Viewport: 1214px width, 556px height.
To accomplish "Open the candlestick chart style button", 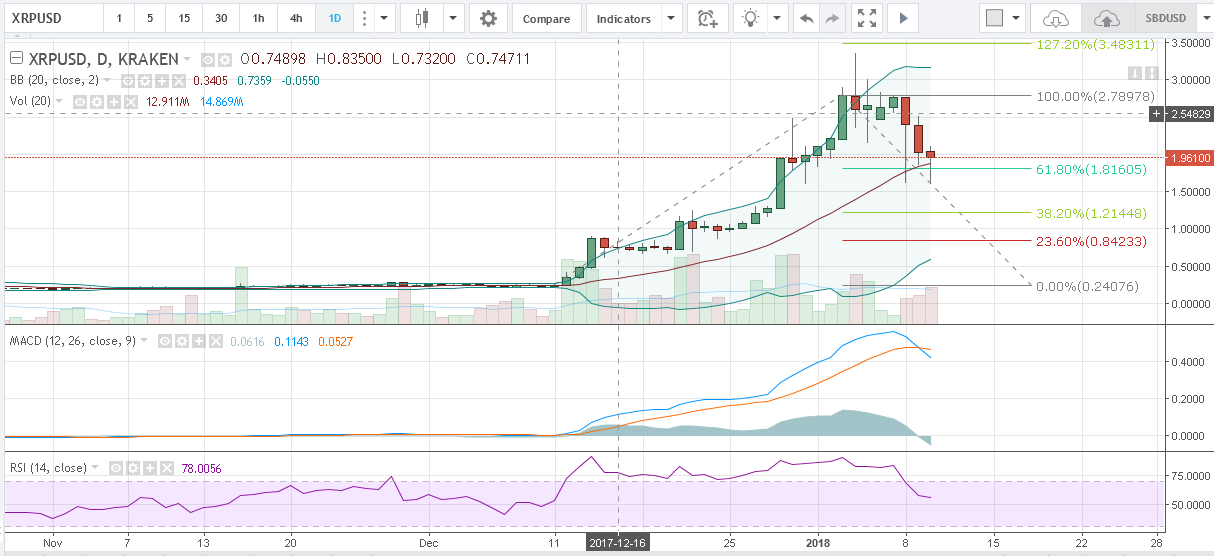I will pyautogui.click(x=421, y=18).
